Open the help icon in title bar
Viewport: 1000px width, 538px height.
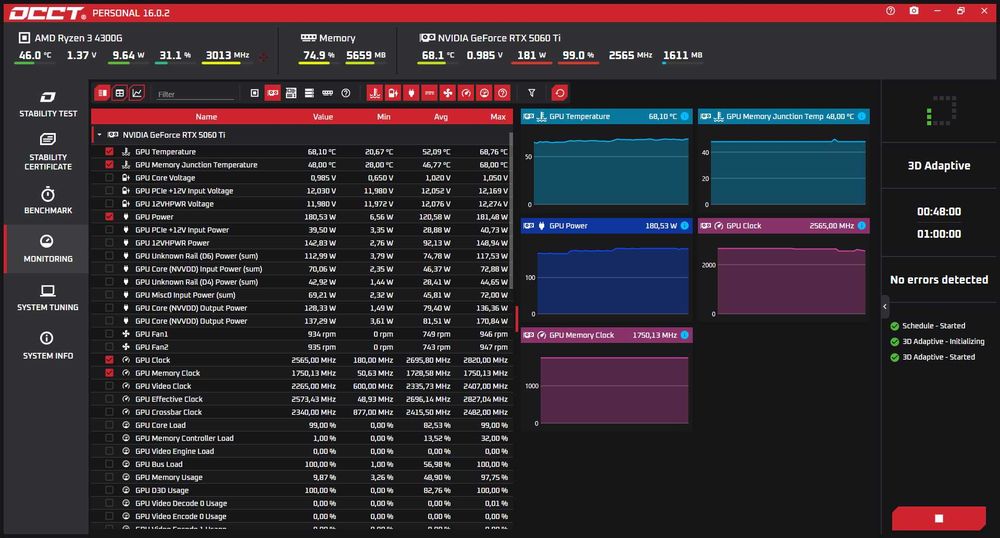[890, 11]
